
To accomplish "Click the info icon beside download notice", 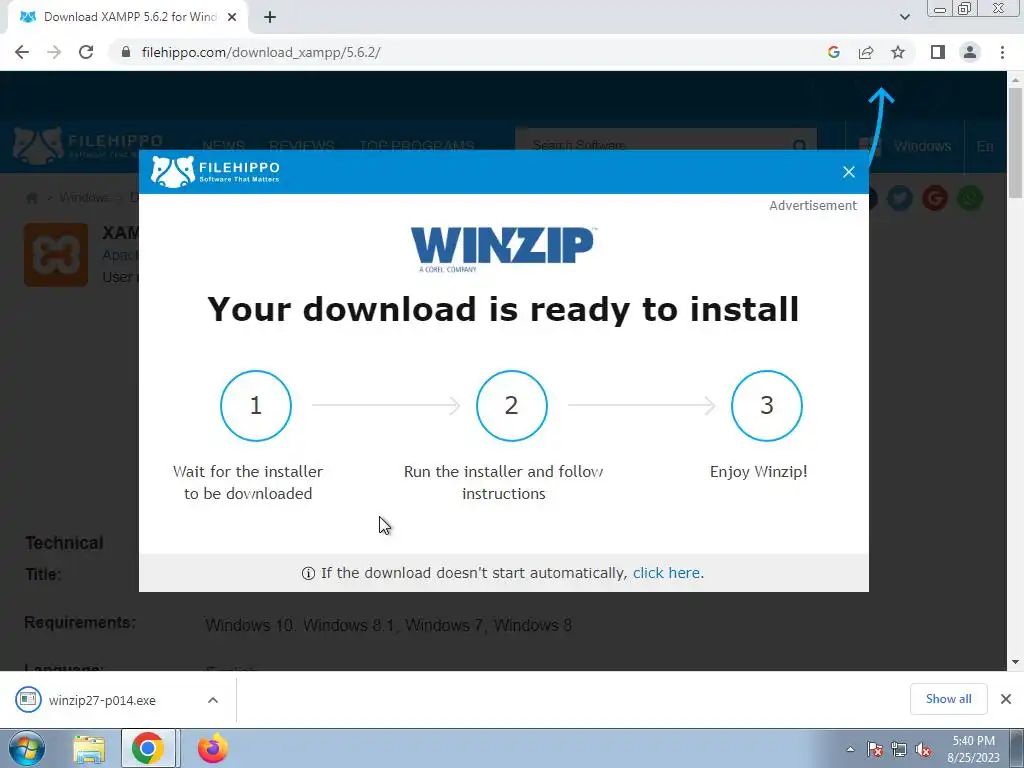I will pyautogui.click(x=308, y=573).
